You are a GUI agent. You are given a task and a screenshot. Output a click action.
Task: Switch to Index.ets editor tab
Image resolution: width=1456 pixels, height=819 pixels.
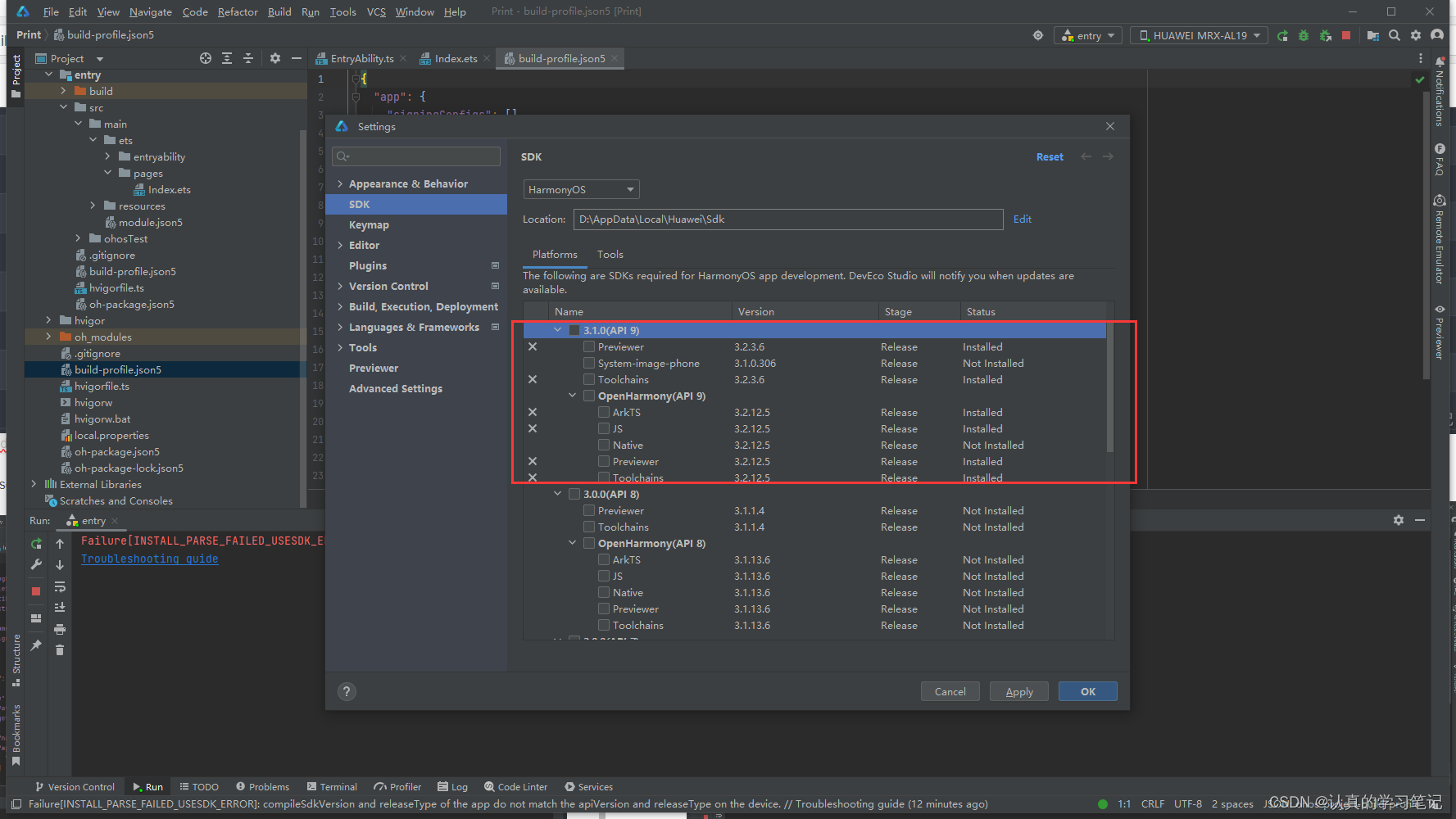(456, 58)
